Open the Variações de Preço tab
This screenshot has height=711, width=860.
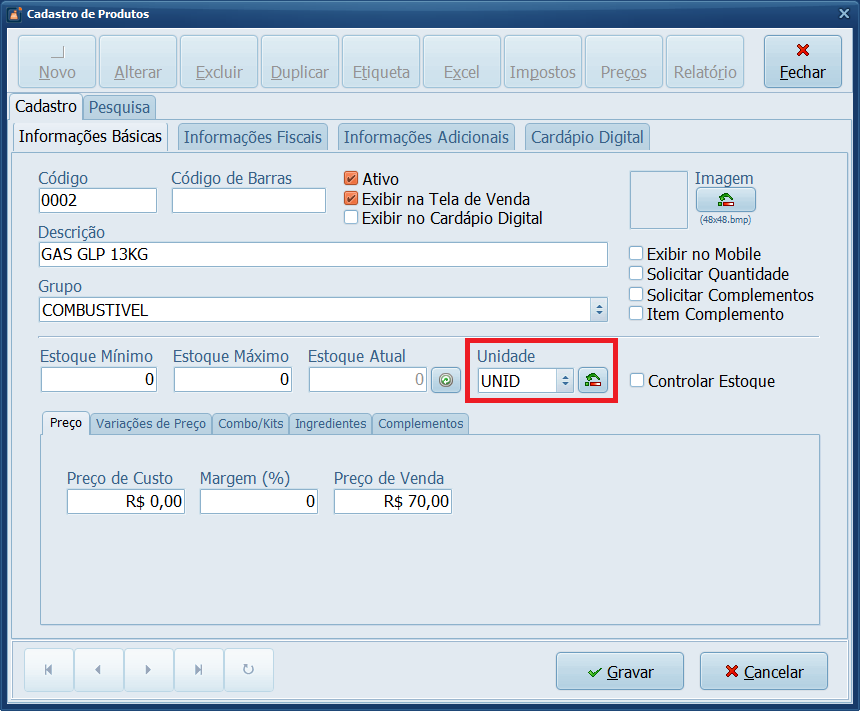point(151,424)
